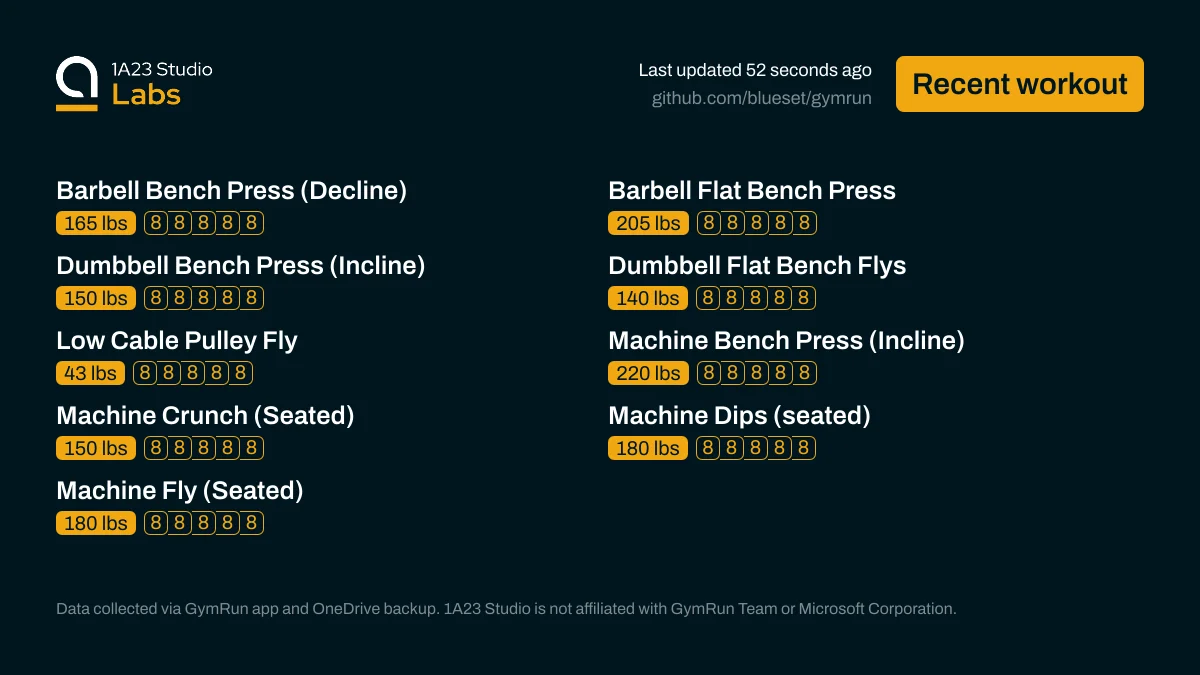Select the Dumbbell Flat Bench Flys title

[756, 265]
